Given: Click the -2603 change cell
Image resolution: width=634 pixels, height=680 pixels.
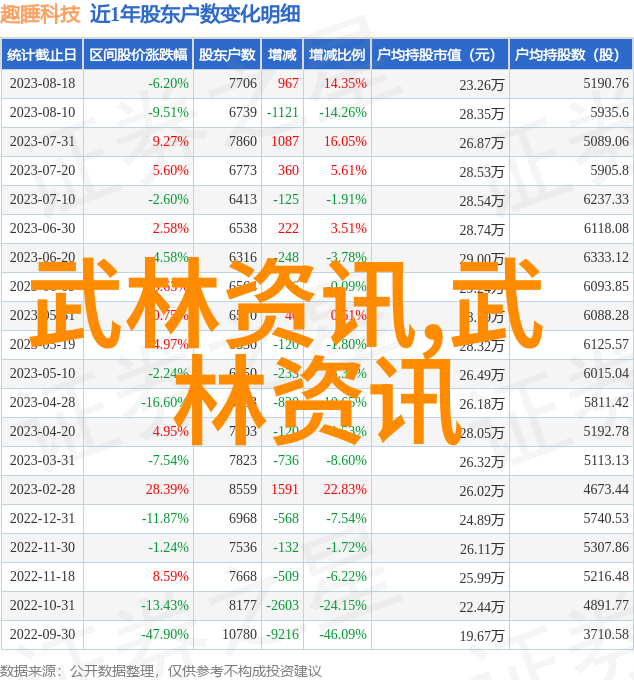Looking at the screenshot, I should (282, 605).
